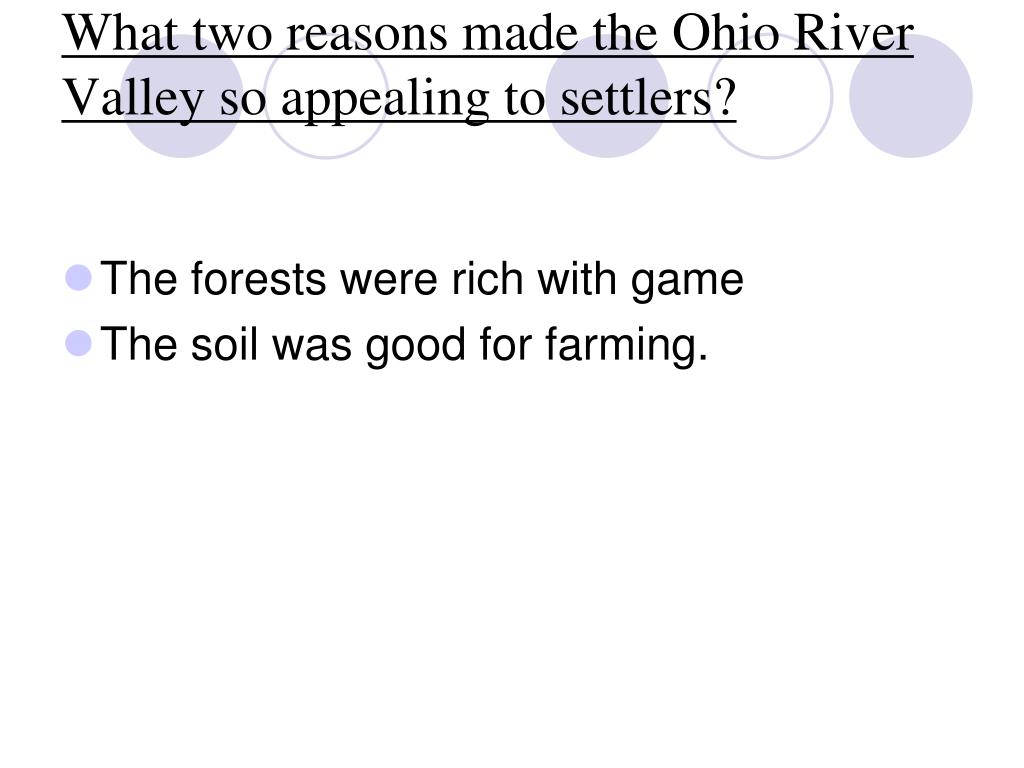Click the question mark after 'settlers'
The height and width of the screenshot is (768, 1024).
(x=726, y=98)
